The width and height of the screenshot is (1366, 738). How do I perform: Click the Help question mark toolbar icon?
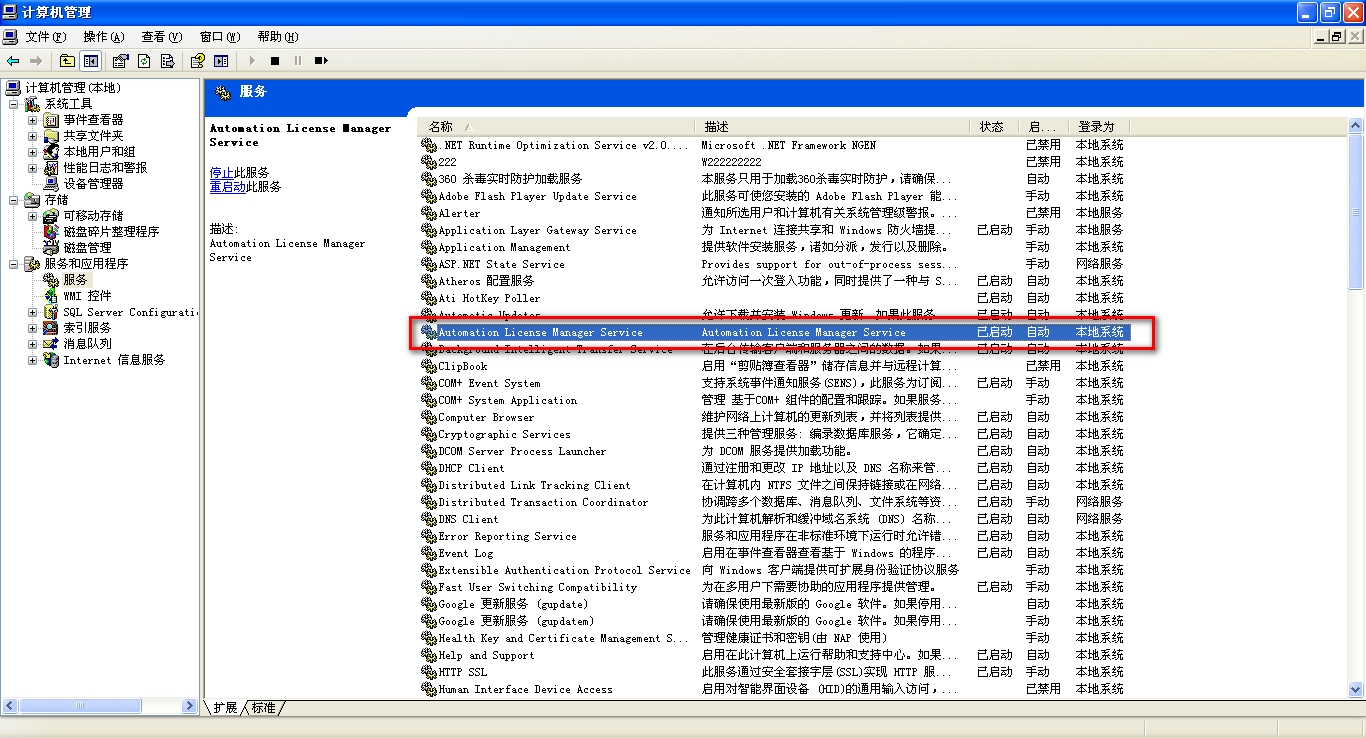(x=198, y=61)
